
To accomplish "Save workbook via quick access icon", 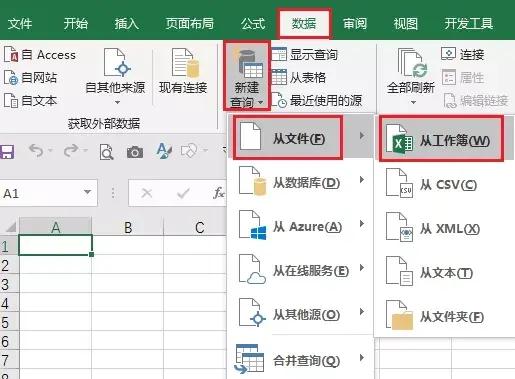I will [7, 152].
